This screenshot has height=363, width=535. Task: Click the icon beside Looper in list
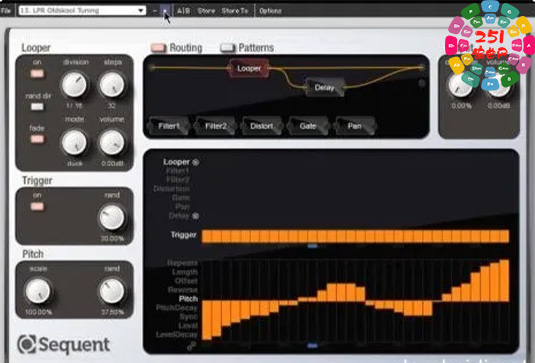196,162
